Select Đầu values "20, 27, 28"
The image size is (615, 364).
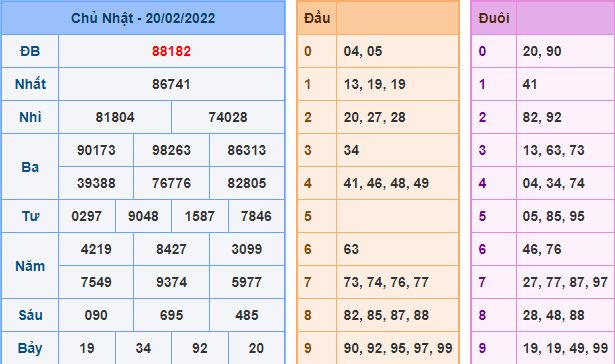click(375, 117)
